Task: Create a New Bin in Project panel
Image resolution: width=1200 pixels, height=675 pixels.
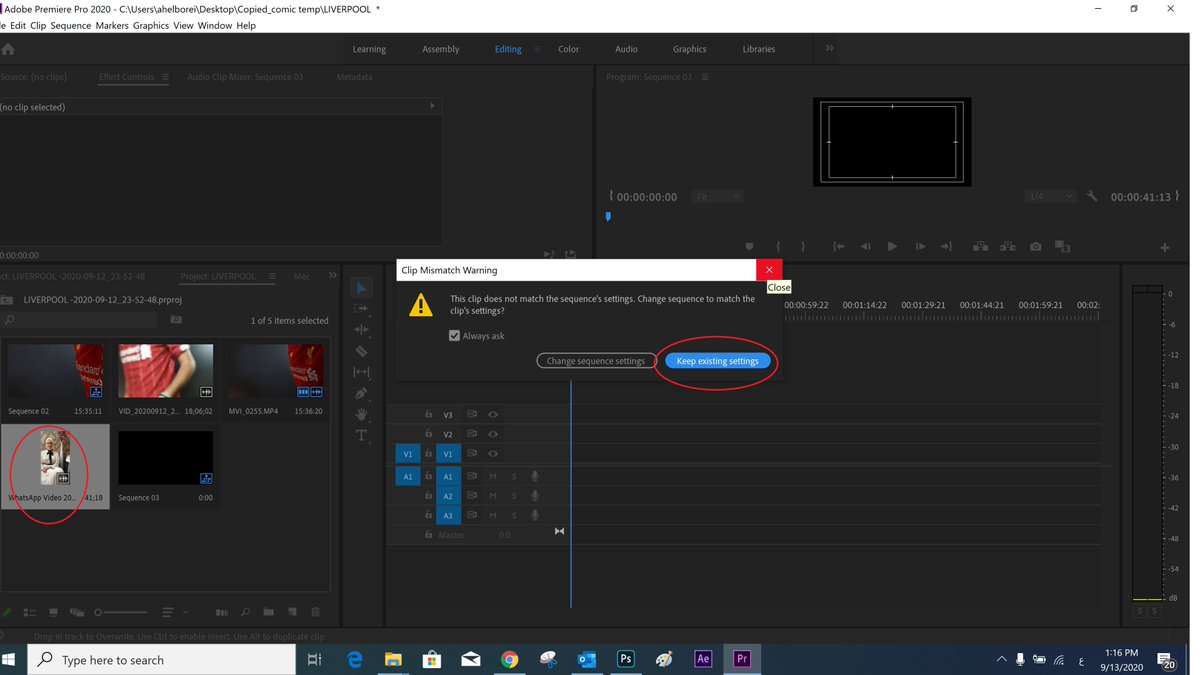Action: pyautogui.click(x=268, y=612)
